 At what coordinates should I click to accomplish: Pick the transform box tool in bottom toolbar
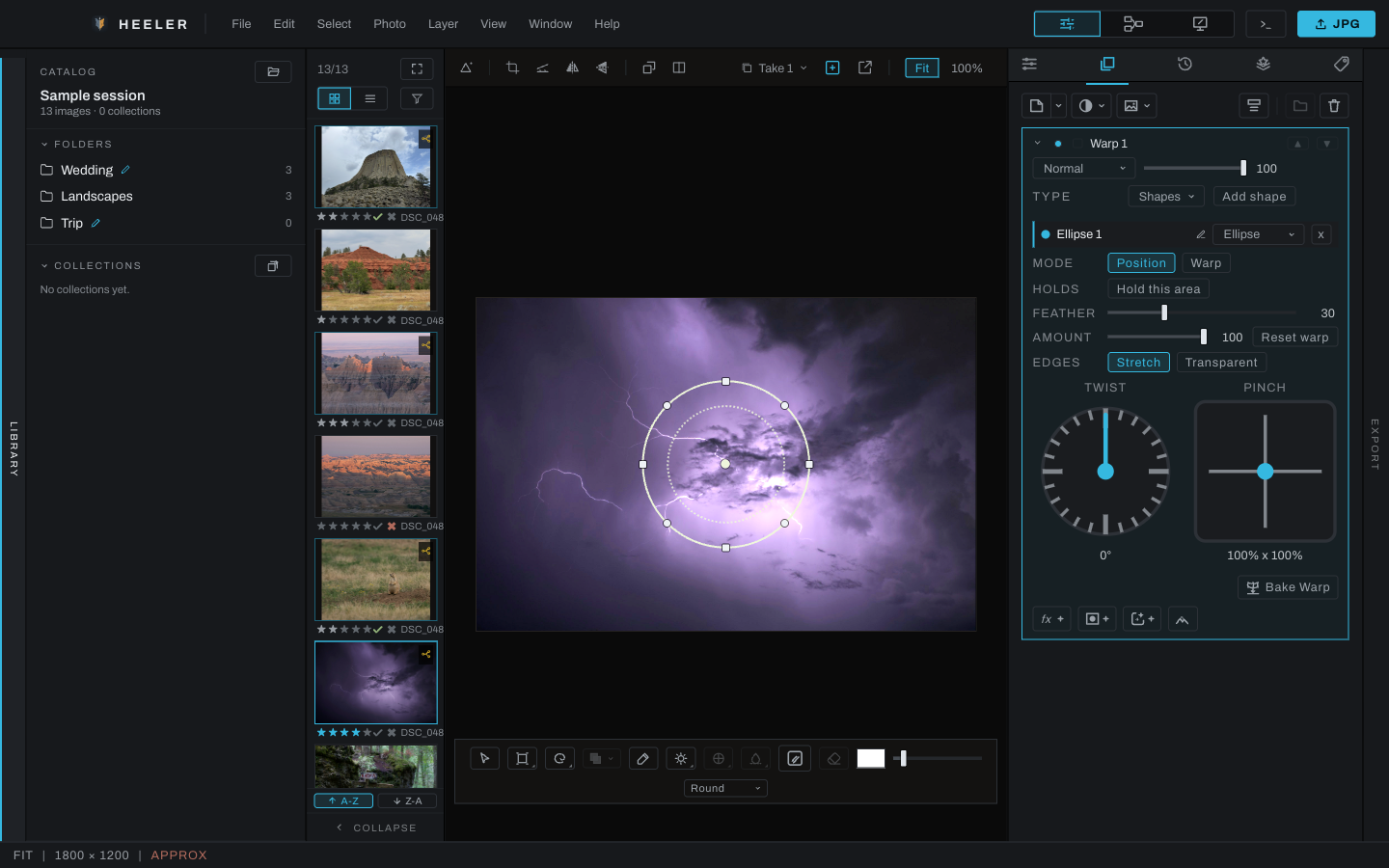tap(522, 758)
